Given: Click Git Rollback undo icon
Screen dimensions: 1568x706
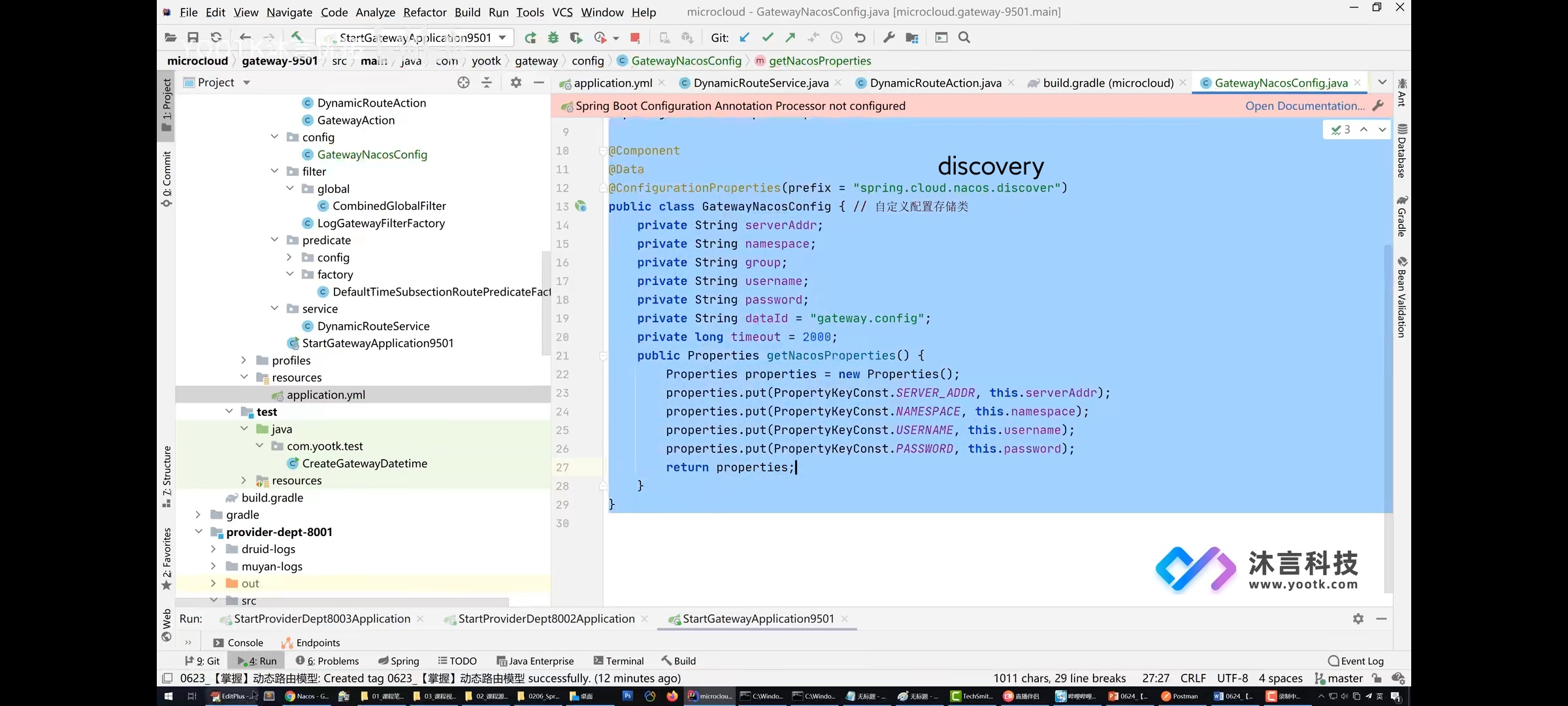Looking at the screenshot, I should click(860, 38).
